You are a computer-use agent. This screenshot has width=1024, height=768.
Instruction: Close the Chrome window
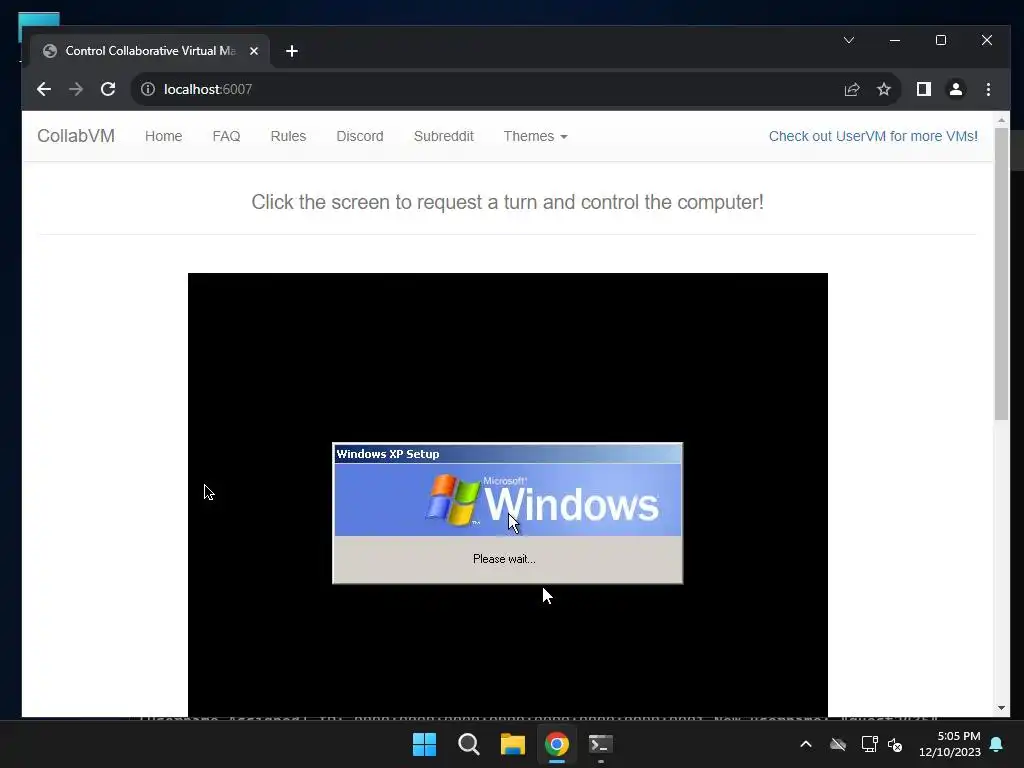pyautogui.click(x=987, y=40)
